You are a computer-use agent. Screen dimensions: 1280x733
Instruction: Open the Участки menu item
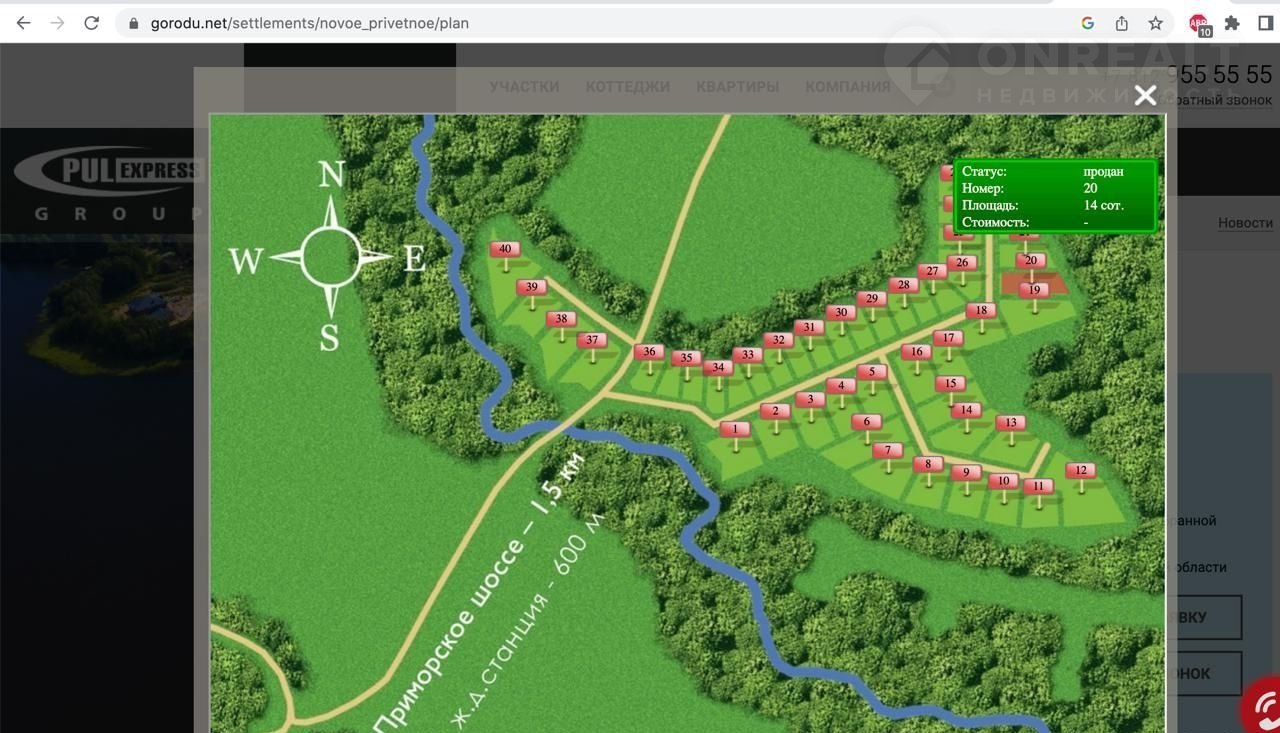(x=524, y=86)
